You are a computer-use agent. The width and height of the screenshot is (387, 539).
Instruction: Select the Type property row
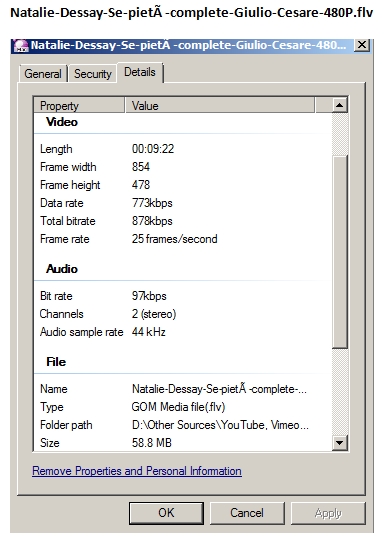(x=52, y=407)
